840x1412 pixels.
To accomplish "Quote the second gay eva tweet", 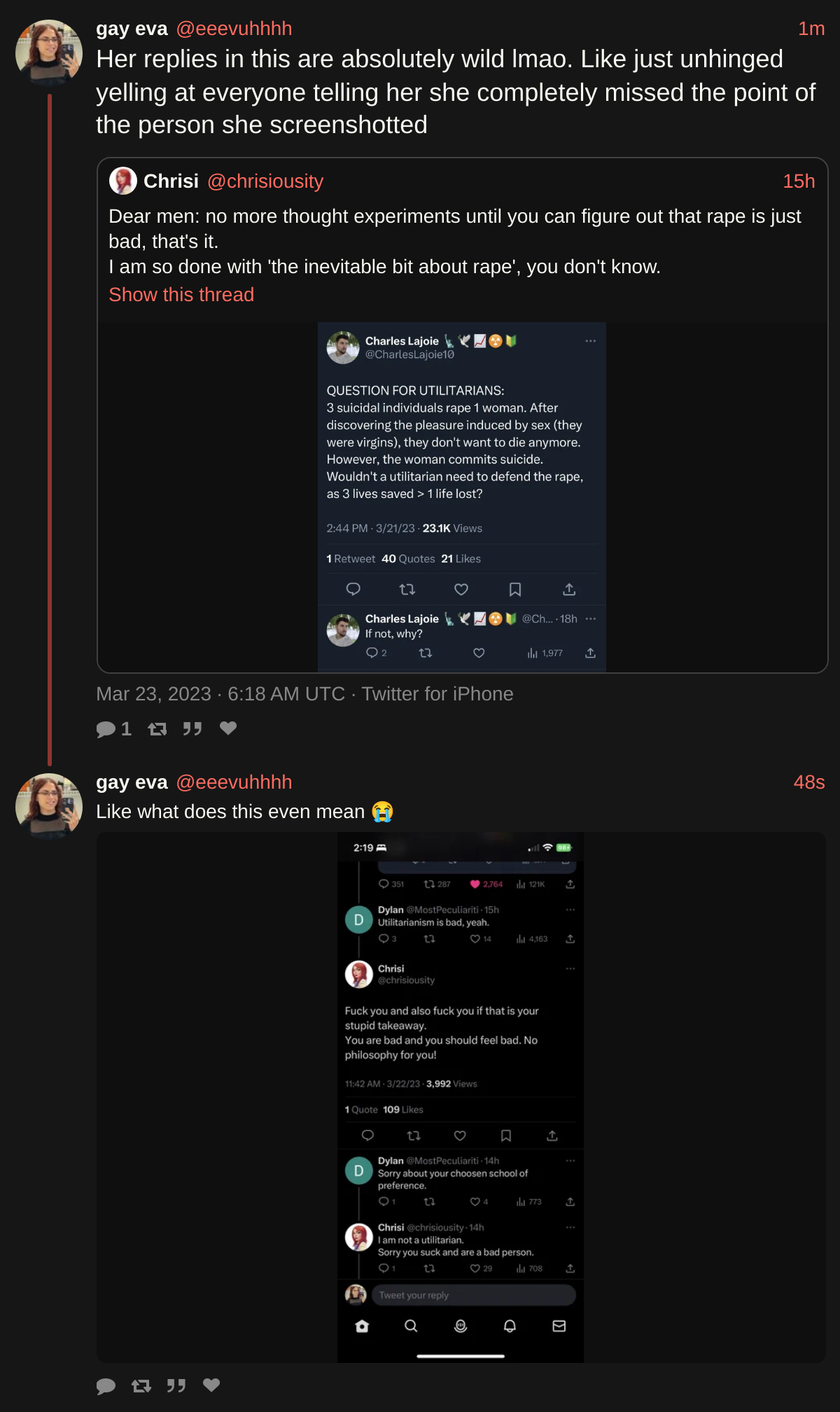I will (176, 1386).
